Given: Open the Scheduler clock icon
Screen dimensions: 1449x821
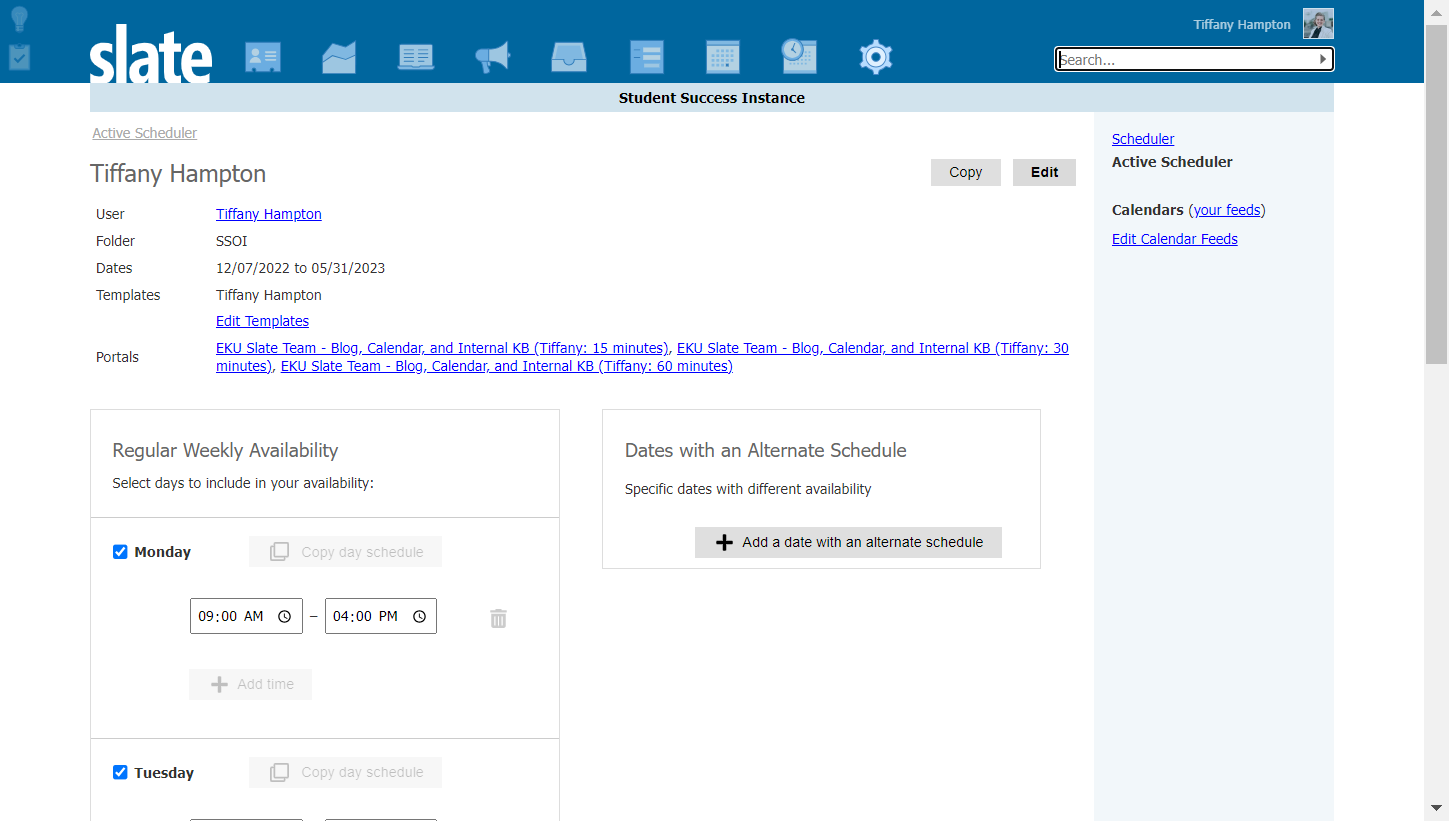Looking at the screenshot, I should pos(799,56).
